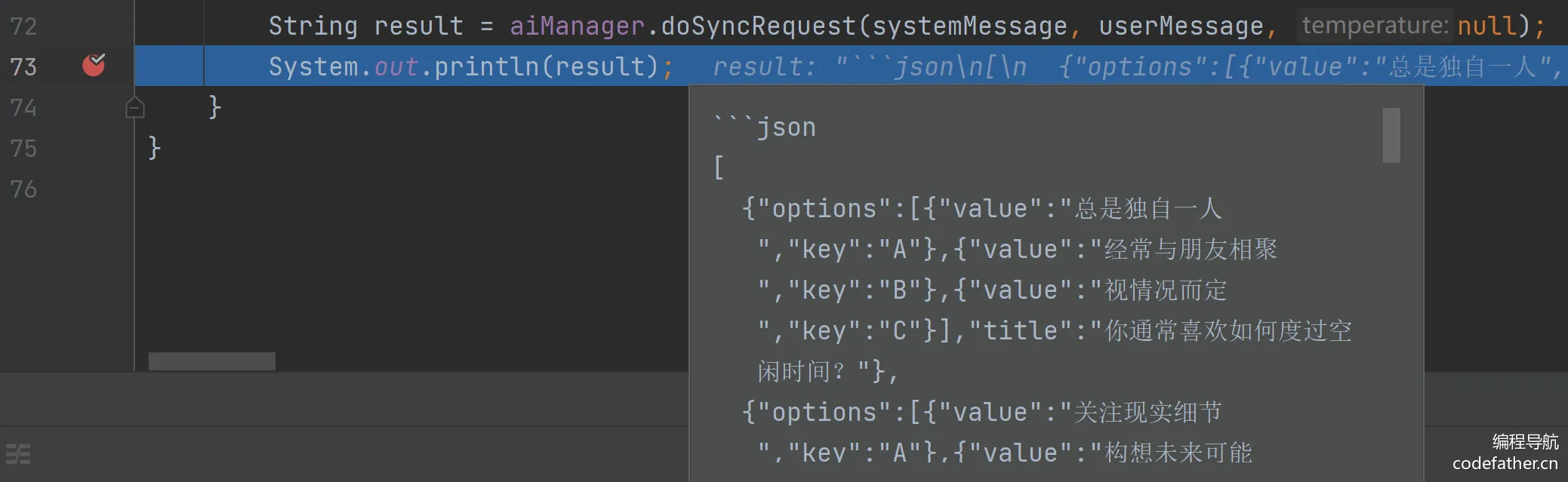Image resolution: width=1568 pixels, height=482 pixels.
Task: Click inline result debug value on line 73
Action: pyautogui.click(x=1137, y=67)
